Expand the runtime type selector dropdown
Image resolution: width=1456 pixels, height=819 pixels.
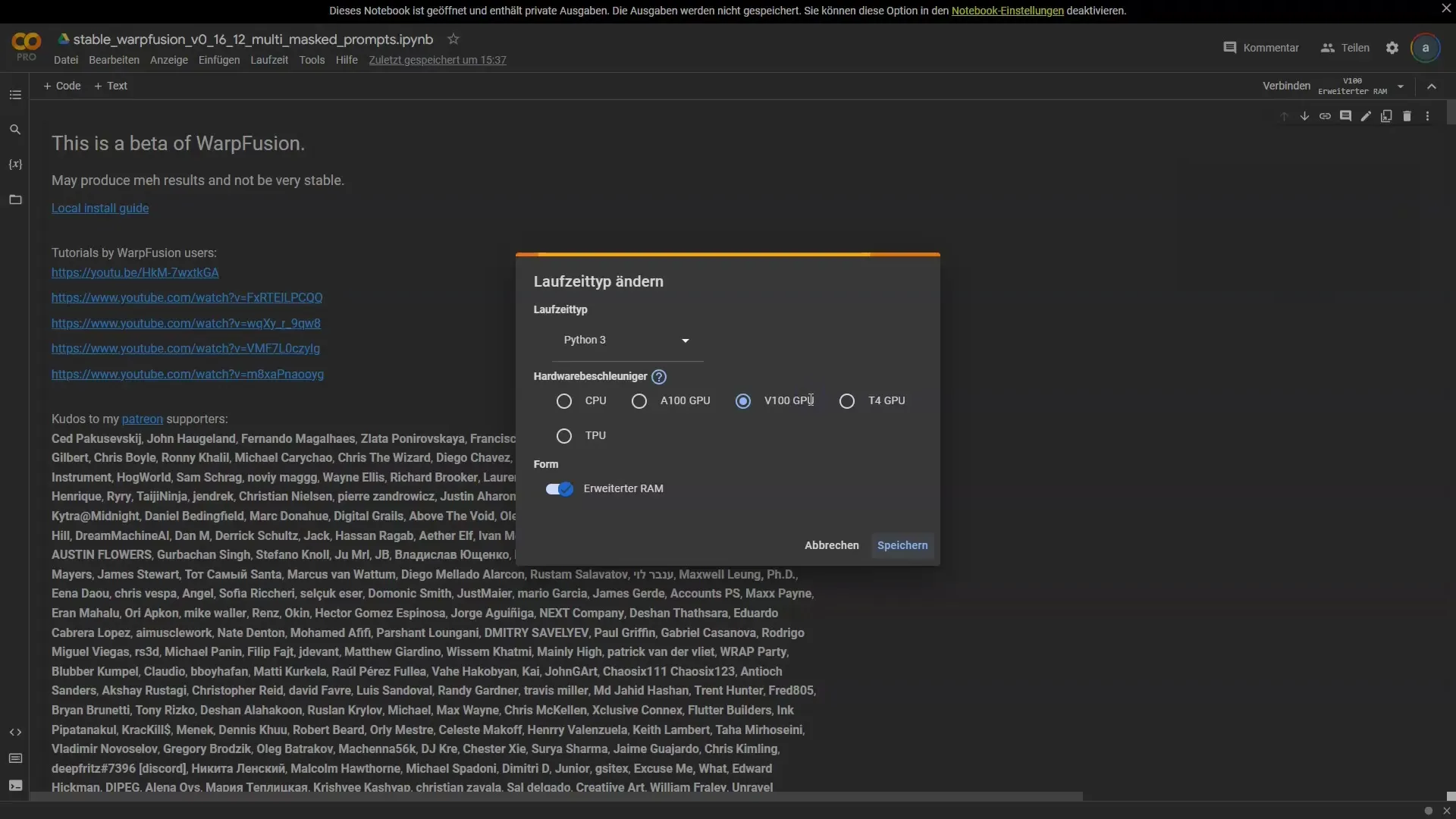[x=625, y=340]
